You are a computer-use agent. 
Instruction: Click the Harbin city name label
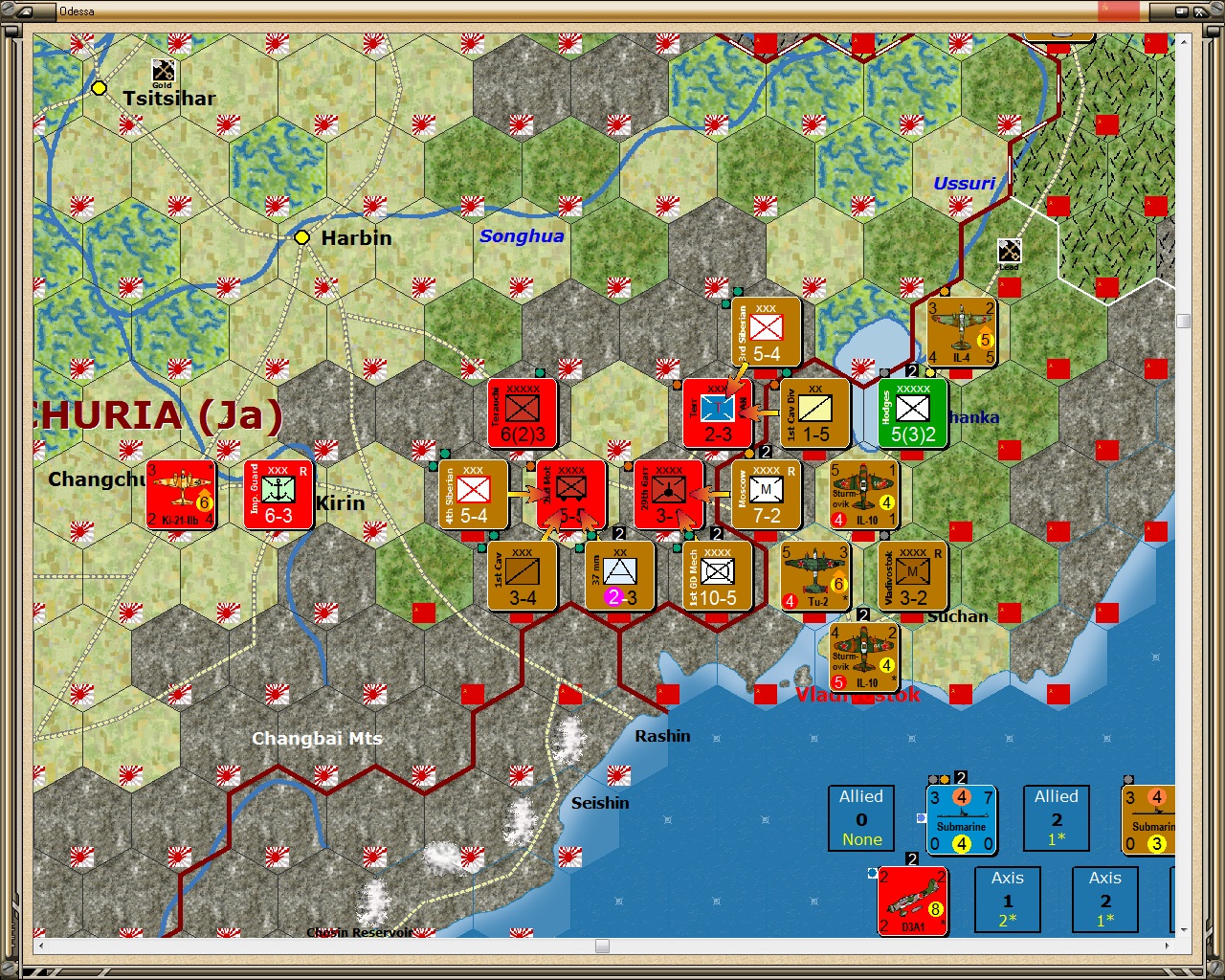pyautogui.click(x=356, y=238)
